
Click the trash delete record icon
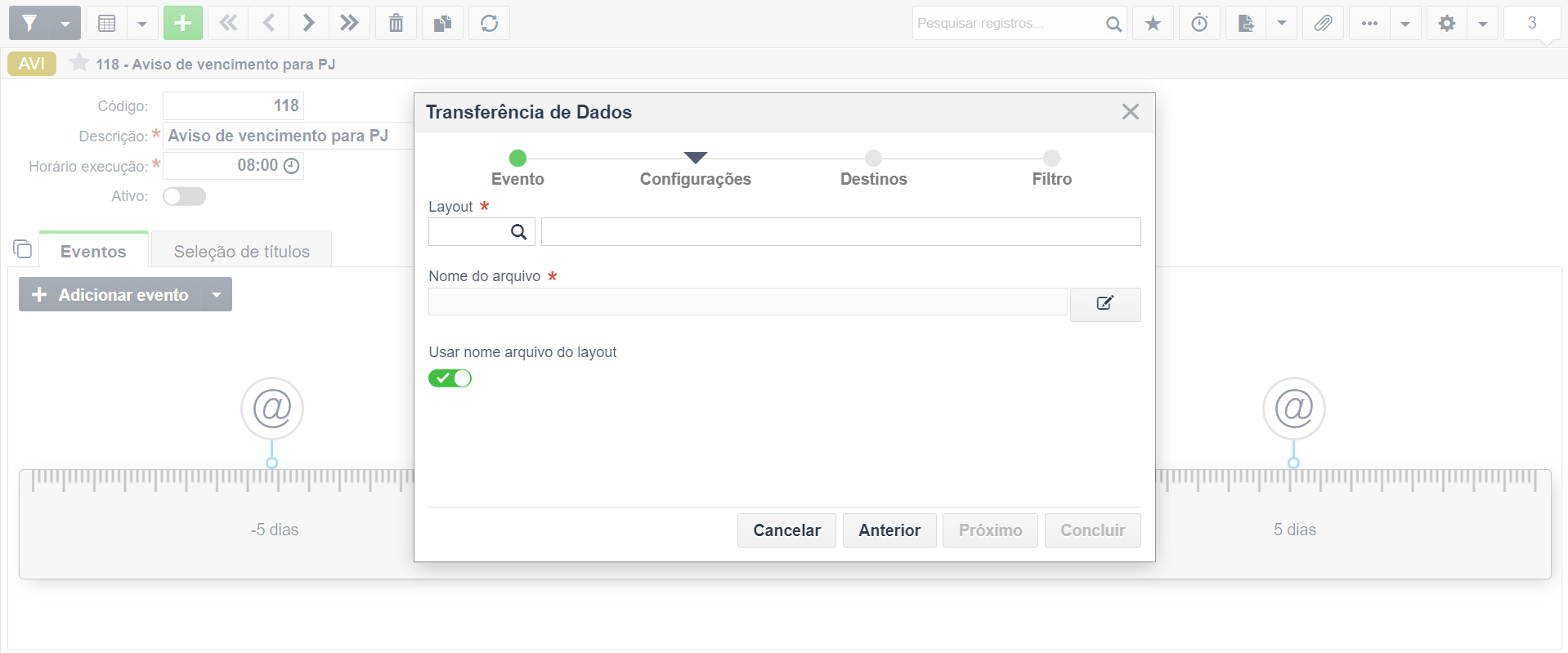[x=396, y=23]
